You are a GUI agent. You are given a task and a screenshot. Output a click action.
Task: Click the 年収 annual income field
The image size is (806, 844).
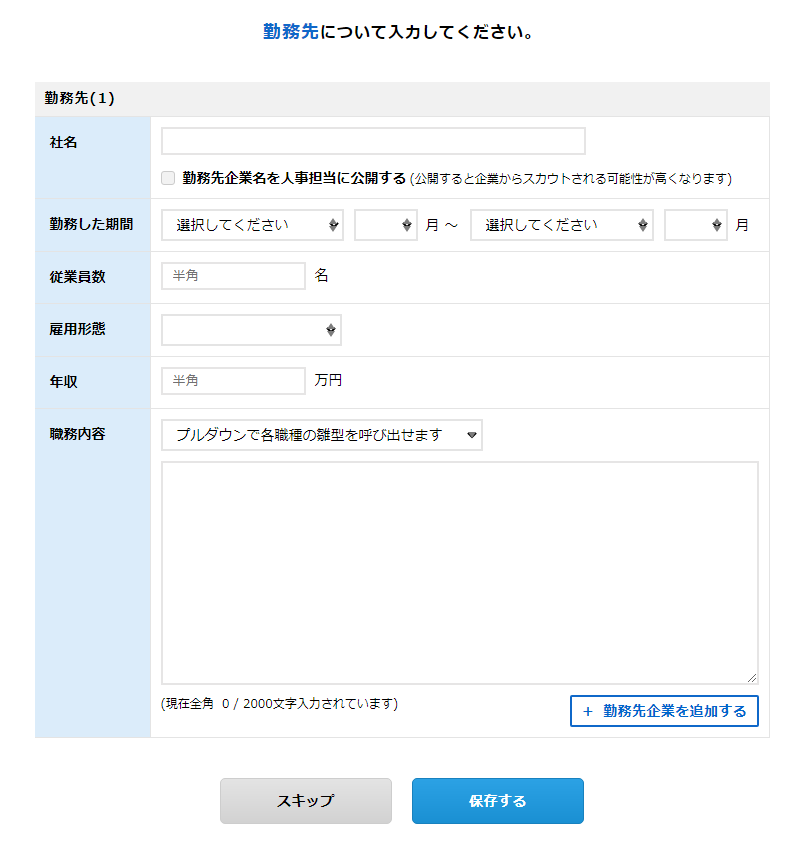tap(233, 381)
